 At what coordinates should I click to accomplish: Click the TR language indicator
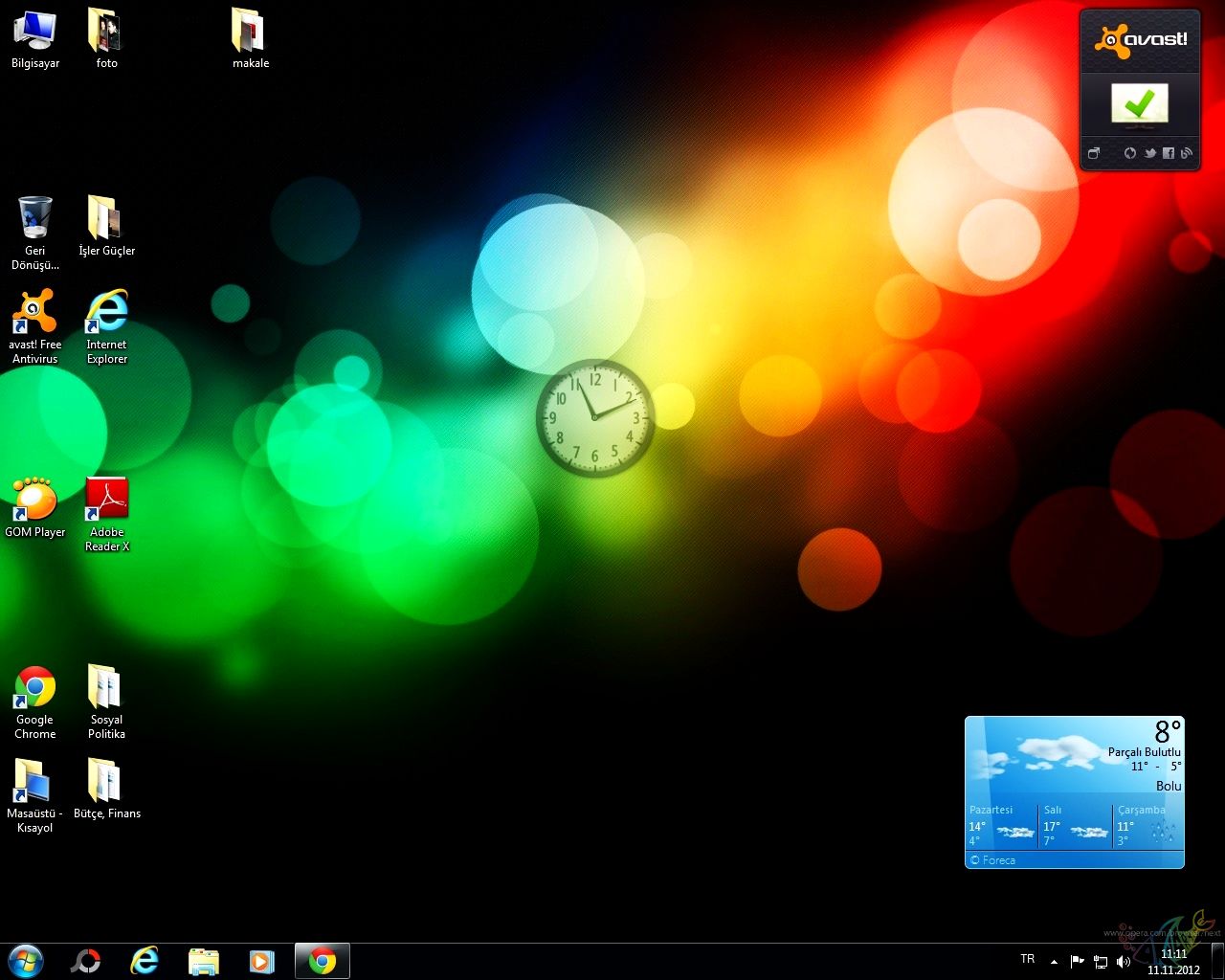(1028, 959)
